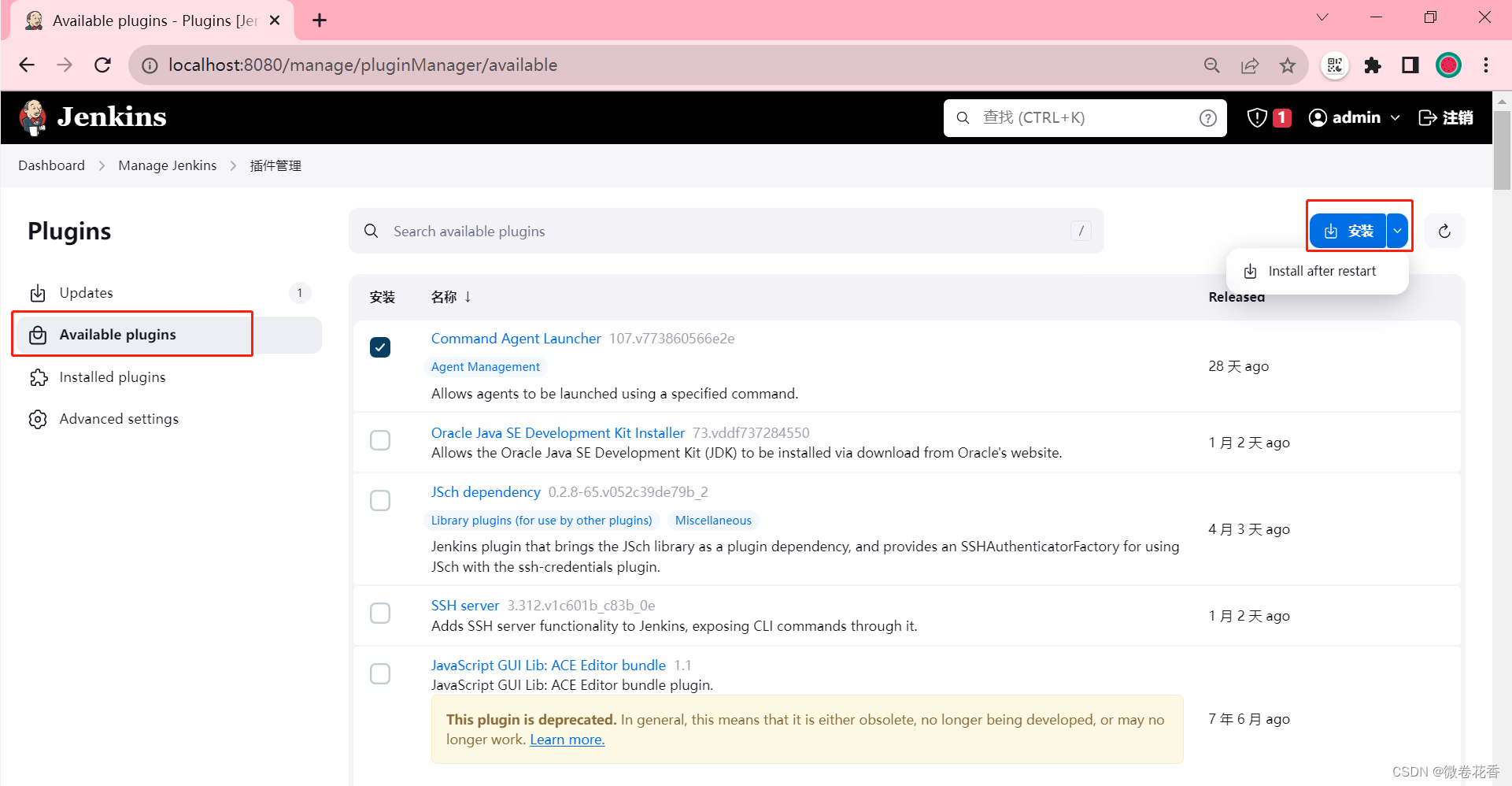The width and height of the screenshot is (1512, 786).
Task: Filter by Miscellaneous tag
Action: [x=713, y=521]
